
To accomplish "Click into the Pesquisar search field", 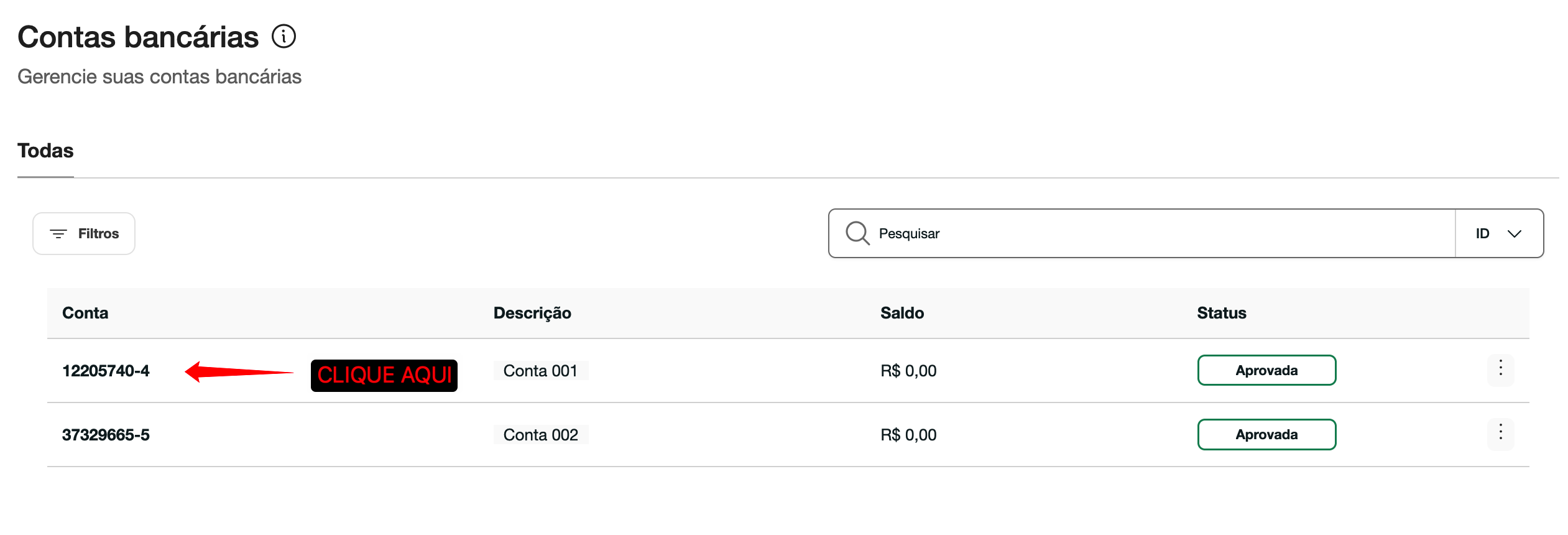I will click(1141, 233).
